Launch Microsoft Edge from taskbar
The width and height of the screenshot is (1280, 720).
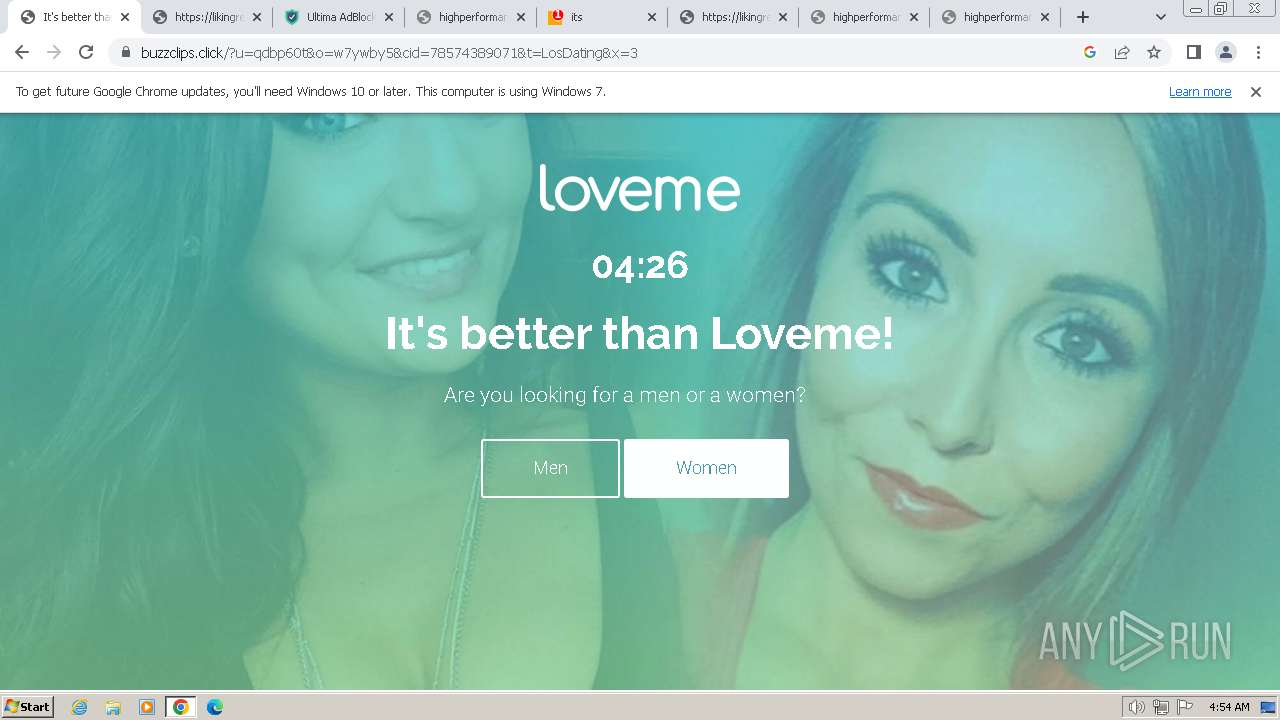click(x=215, y=707)
